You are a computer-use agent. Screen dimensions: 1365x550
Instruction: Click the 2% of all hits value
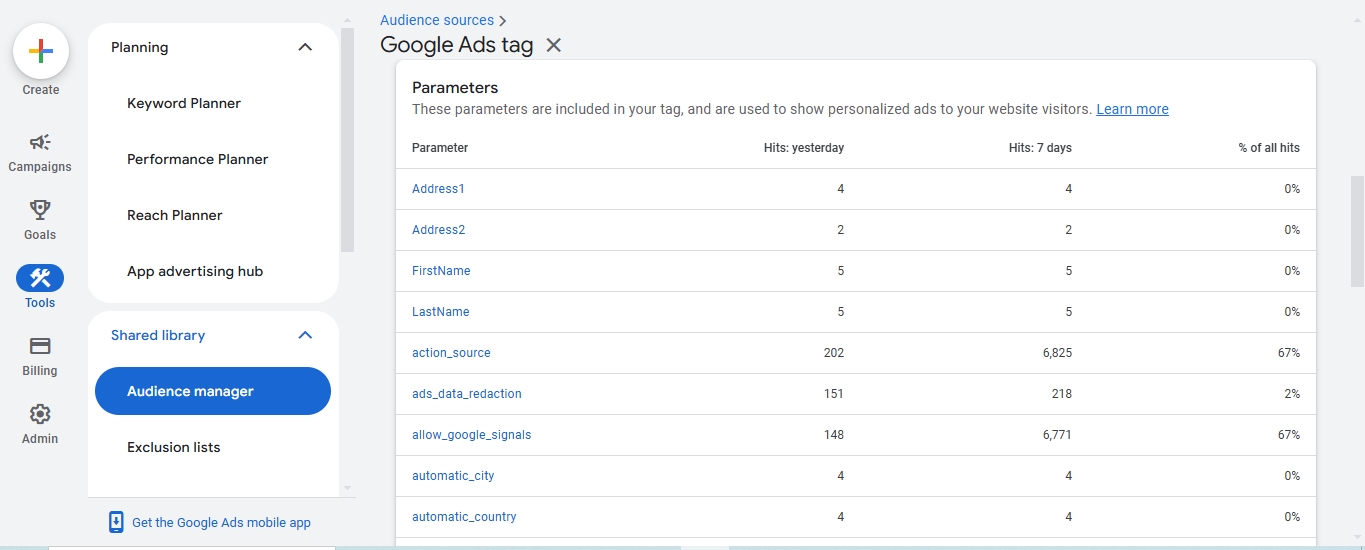(x=1292, y=394)
